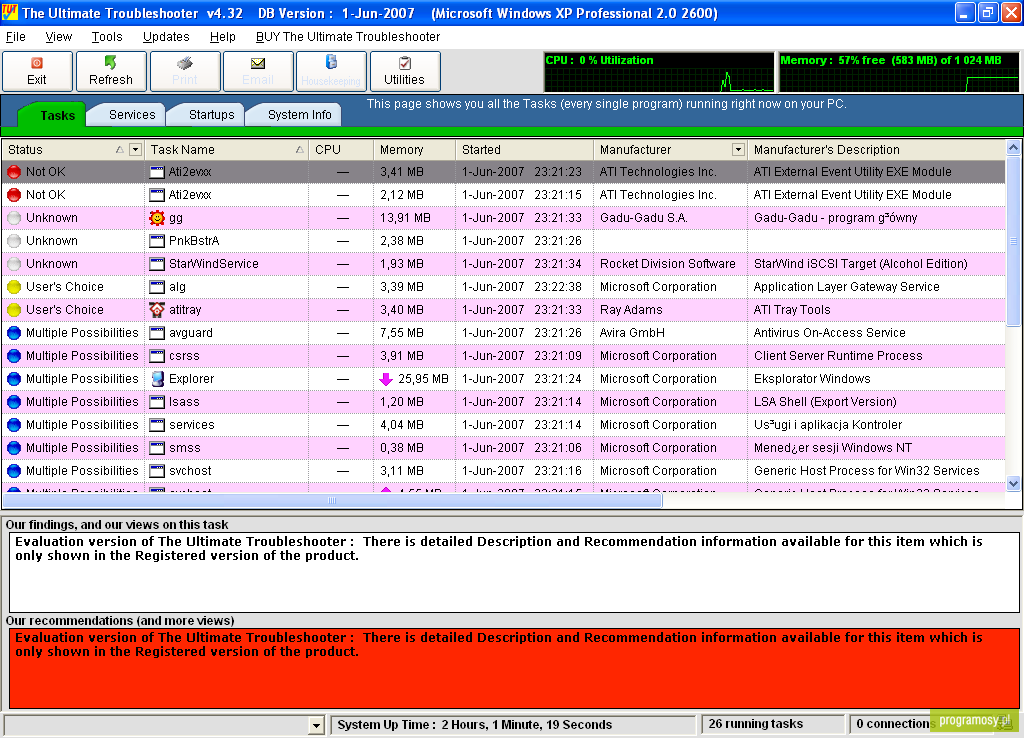Image resolution: width=1025 pixels, height=738 pixels.
Task: Click the 25,95 MB memory value
Action: (423, 378)
